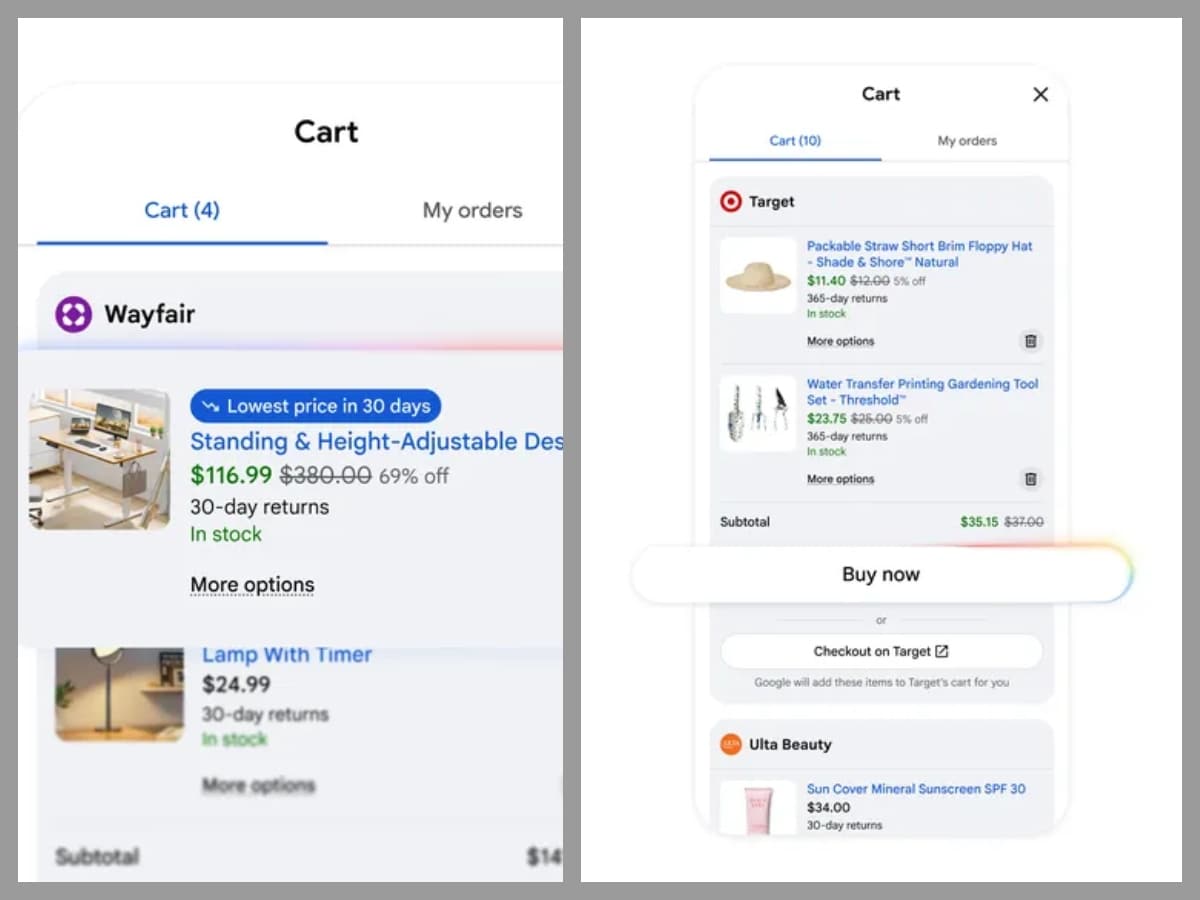1200x900 pixels.
Task: Close the cart panel with the X
Action: 1041,94
